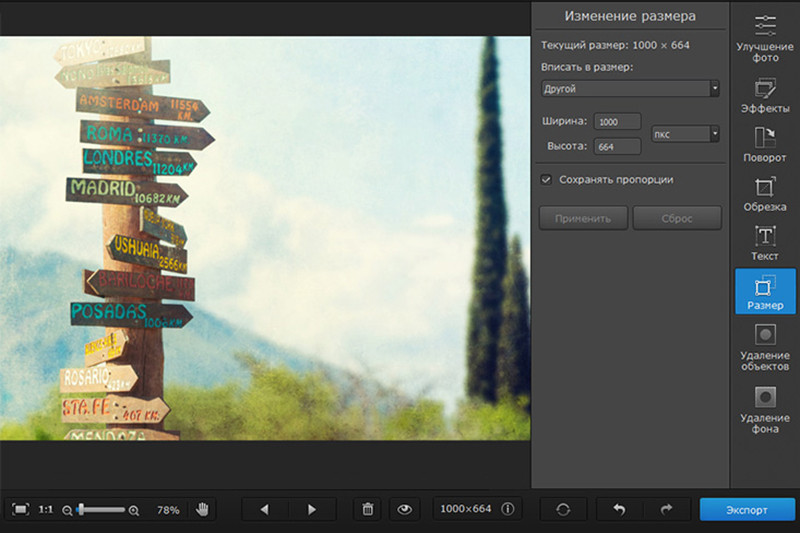
Task: Delete image with trash icon
Action: pos(367,509)
